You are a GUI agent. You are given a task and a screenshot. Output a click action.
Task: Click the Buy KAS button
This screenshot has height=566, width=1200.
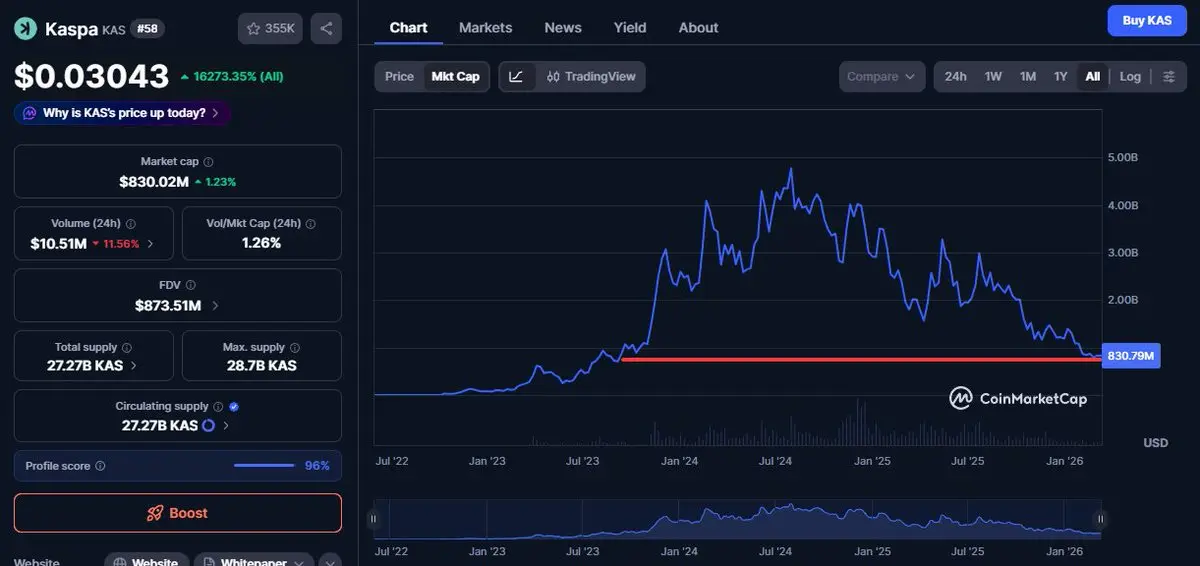pyautogui.click(x=1146, y=20)
